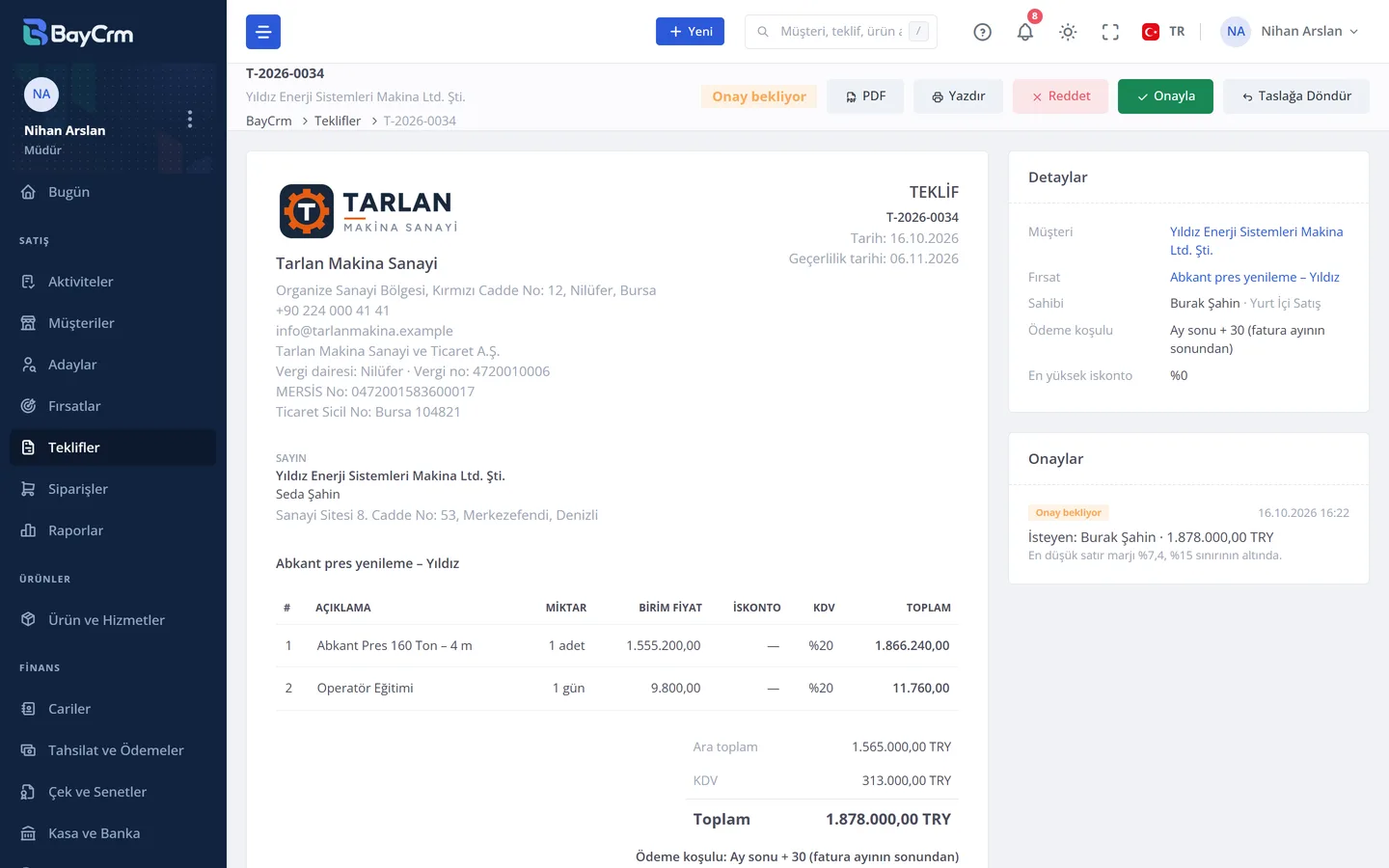Open Raporlar in the sidebar

click(x=113, y=530)
